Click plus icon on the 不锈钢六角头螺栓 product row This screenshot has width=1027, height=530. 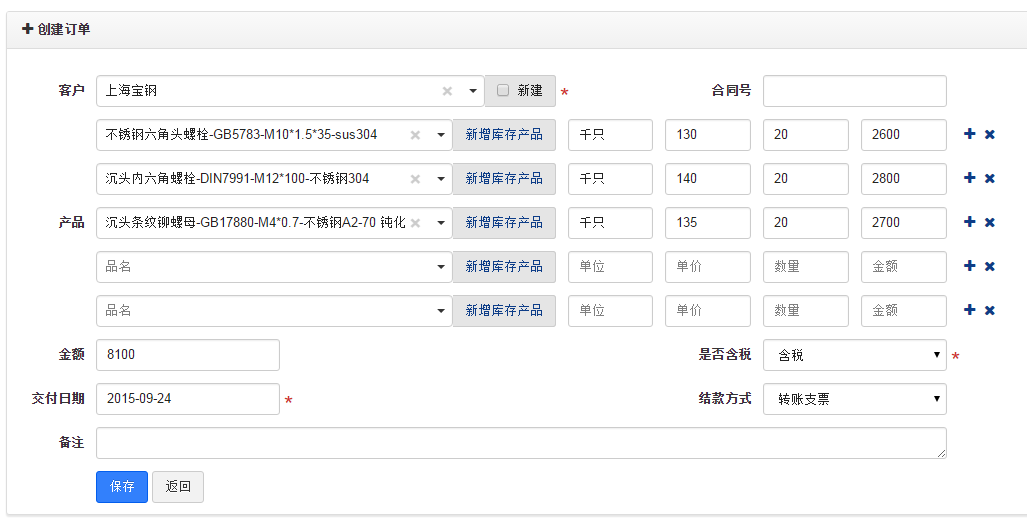969,134
